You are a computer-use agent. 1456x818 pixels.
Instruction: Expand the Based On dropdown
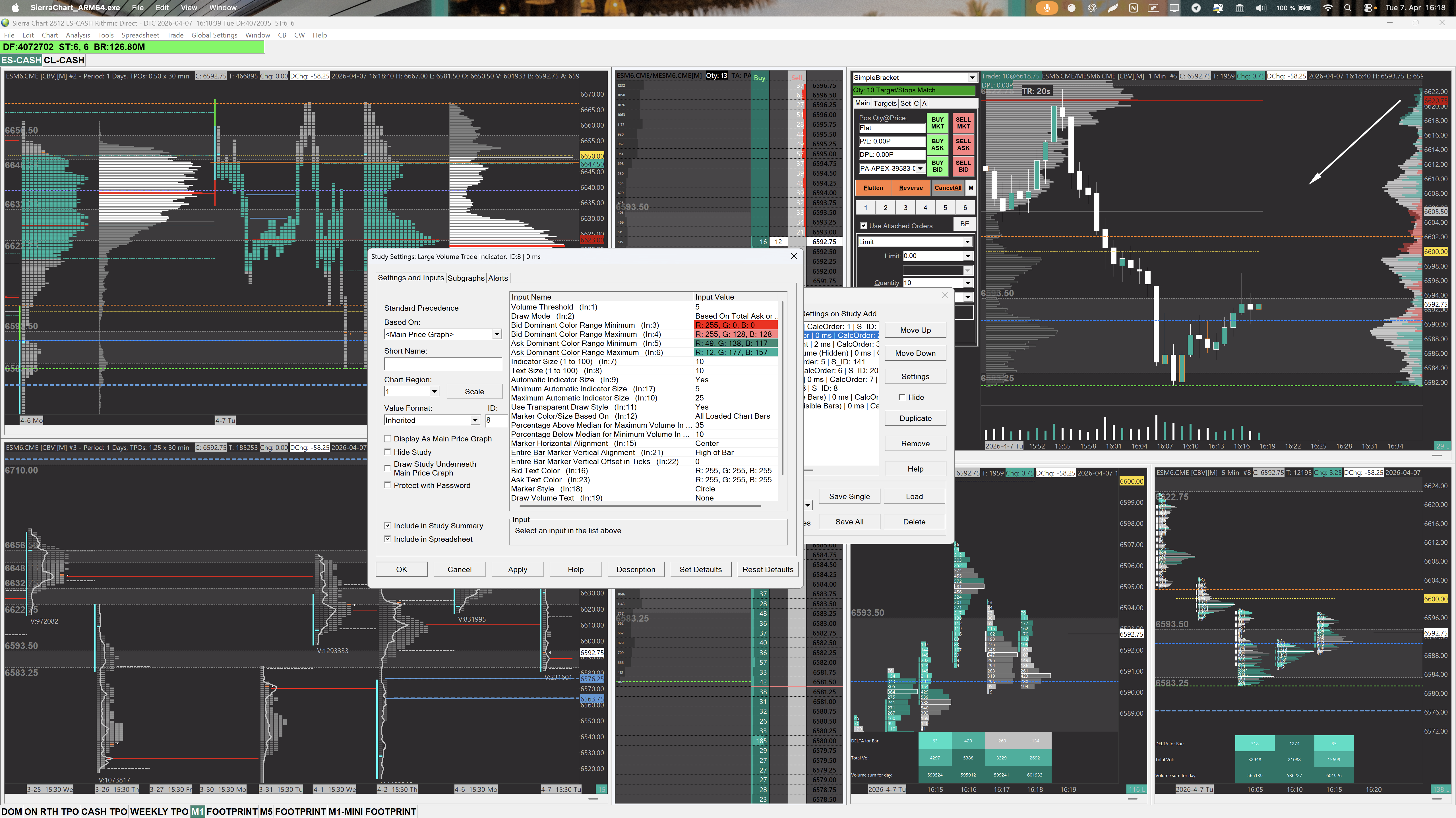pos(496,335)
